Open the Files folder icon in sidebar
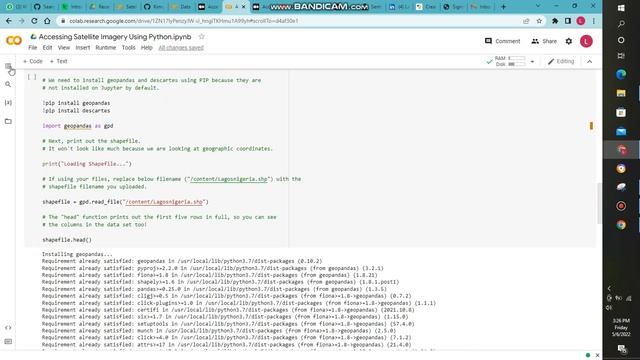Screen dimensions: 640x360 click(x=8, y=121)
